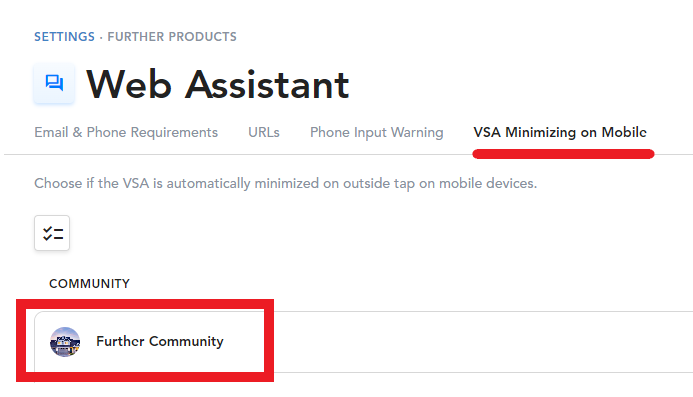Switch to Email & Phone Requirements tab
This screenshot has height=397, width=693.
(x=126, y=132)
